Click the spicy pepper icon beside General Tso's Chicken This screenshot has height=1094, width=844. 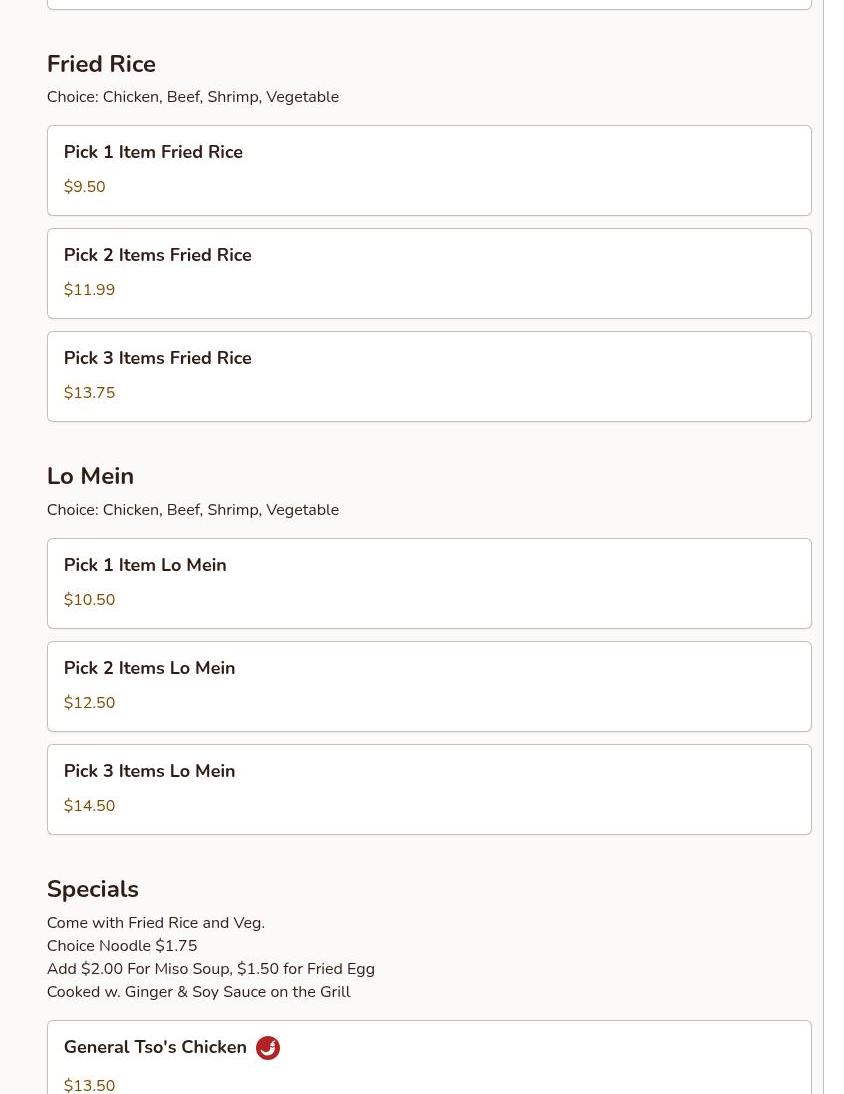pyautogui.click(x=268, y=1047)
